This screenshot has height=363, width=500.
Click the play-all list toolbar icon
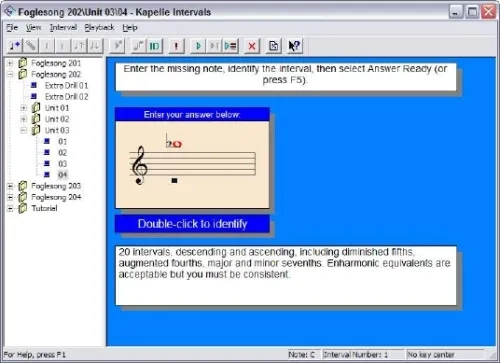point(230,46)
